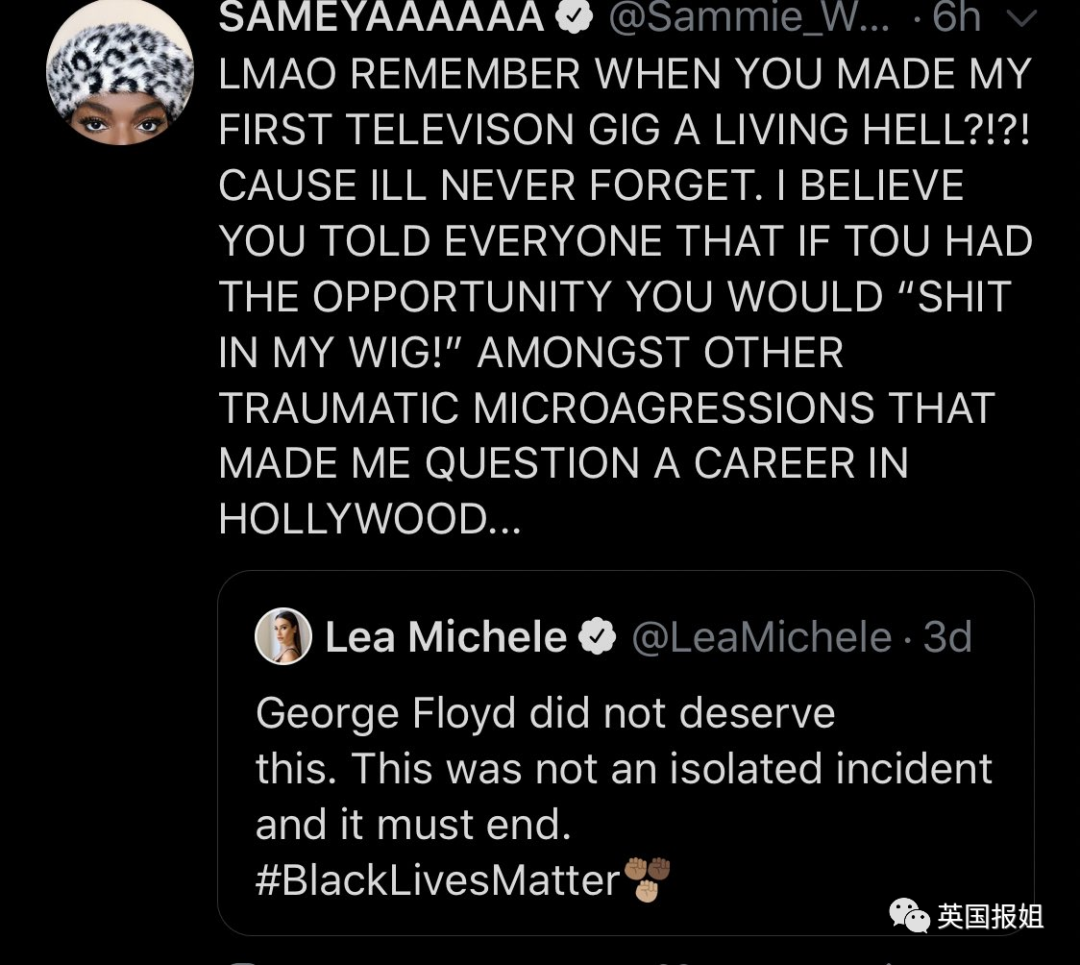Click the light-skin raised fist emoji
The width and height of the screenshot is (1080, 965).
[647, 890]
